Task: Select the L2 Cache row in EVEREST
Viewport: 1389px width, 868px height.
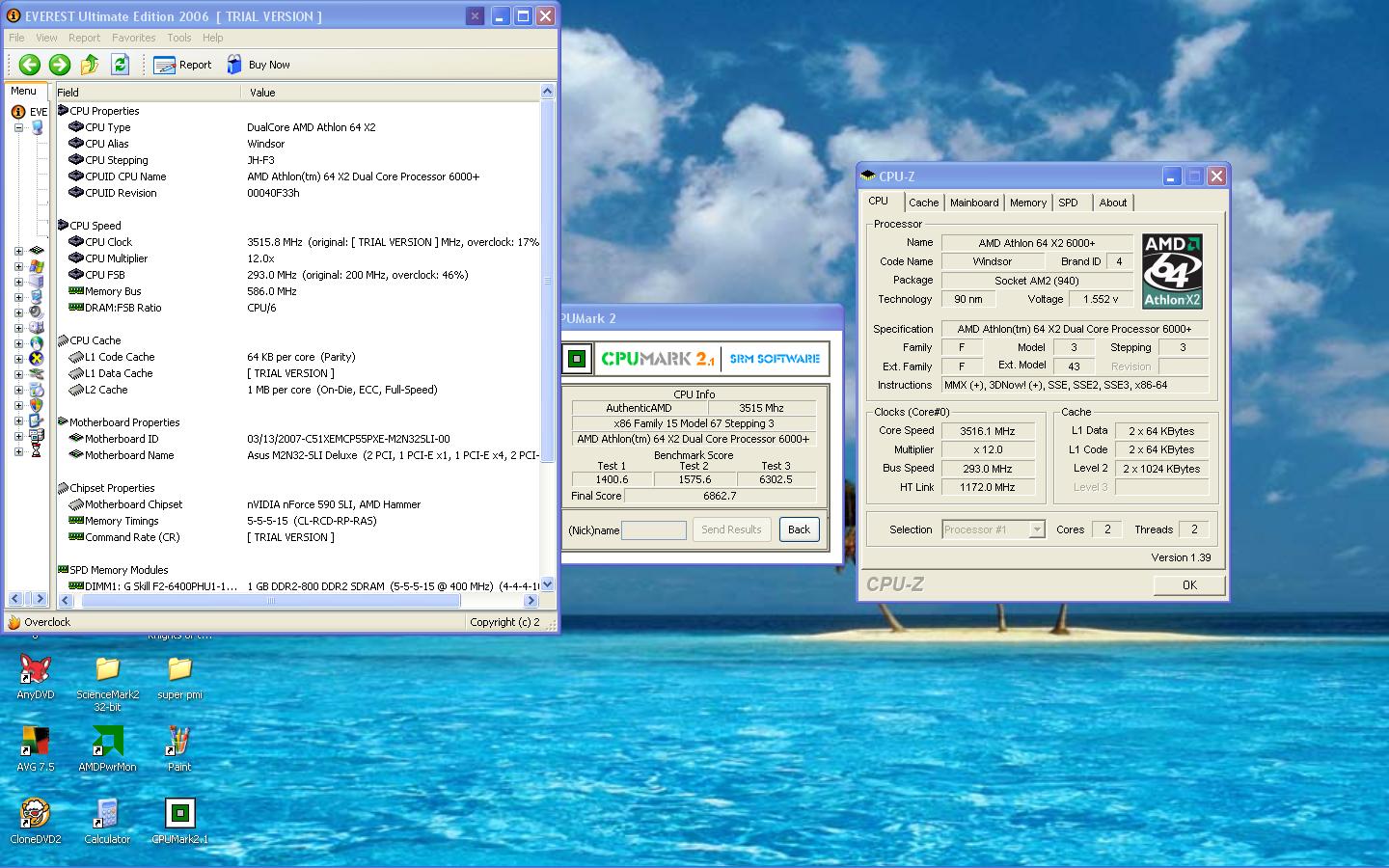Action: pos(298,390)
